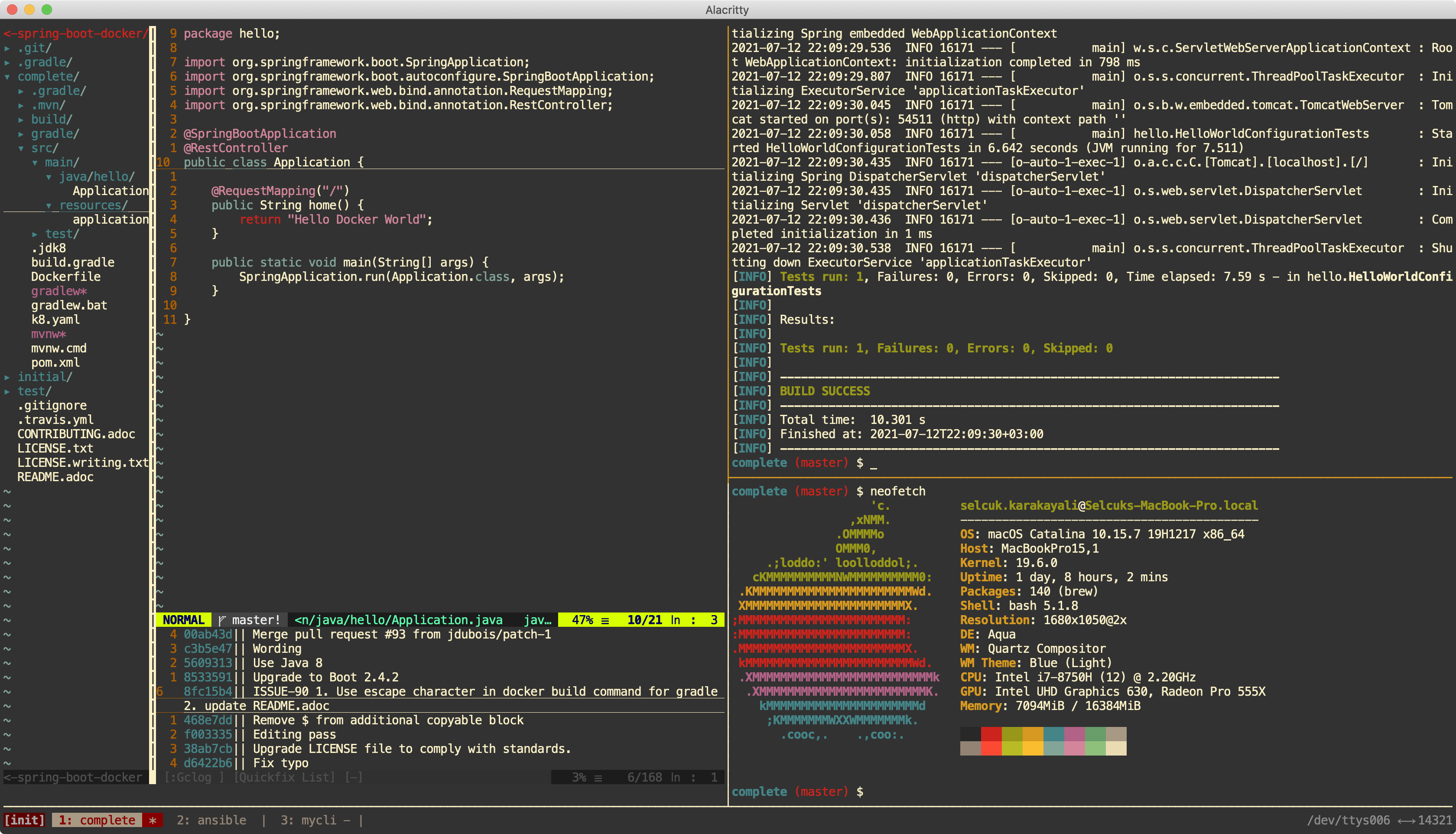
Task: Select the gradlew* executable file
Action: 59,292
